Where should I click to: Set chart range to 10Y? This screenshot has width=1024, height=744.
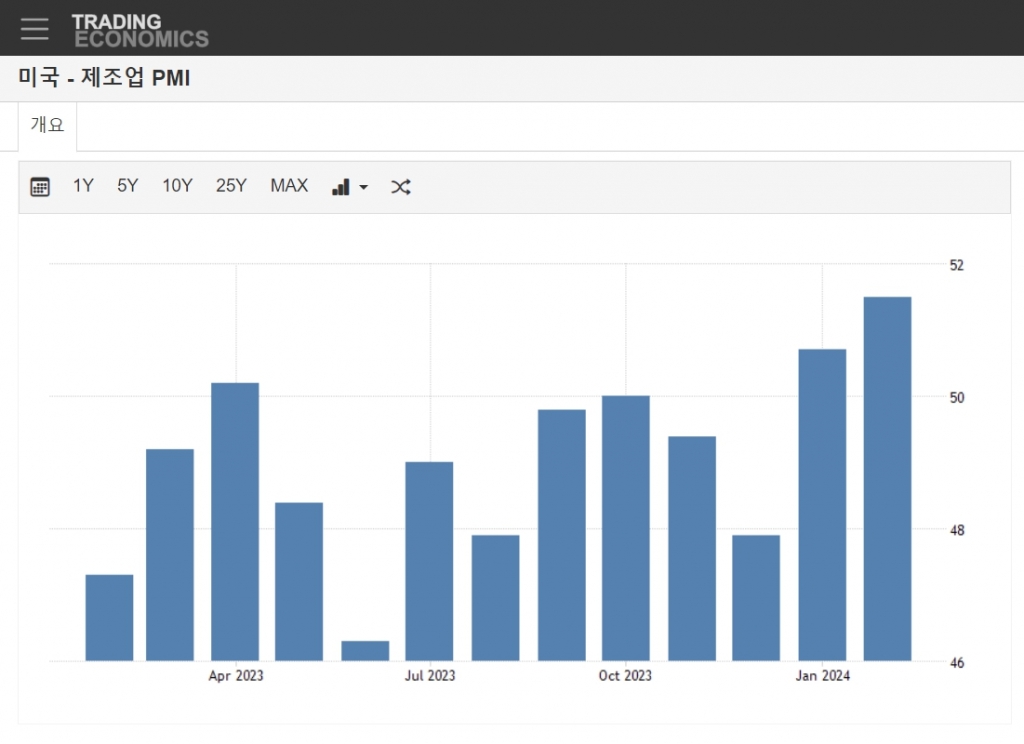point(177,186)
